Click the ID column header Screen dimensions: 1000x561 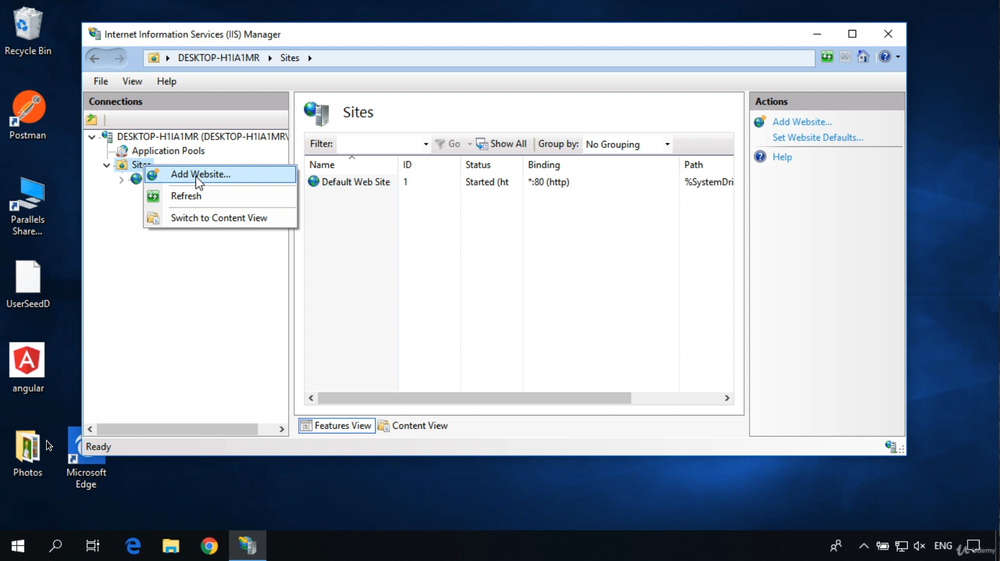pyautogui.click(x=429, y=164)
